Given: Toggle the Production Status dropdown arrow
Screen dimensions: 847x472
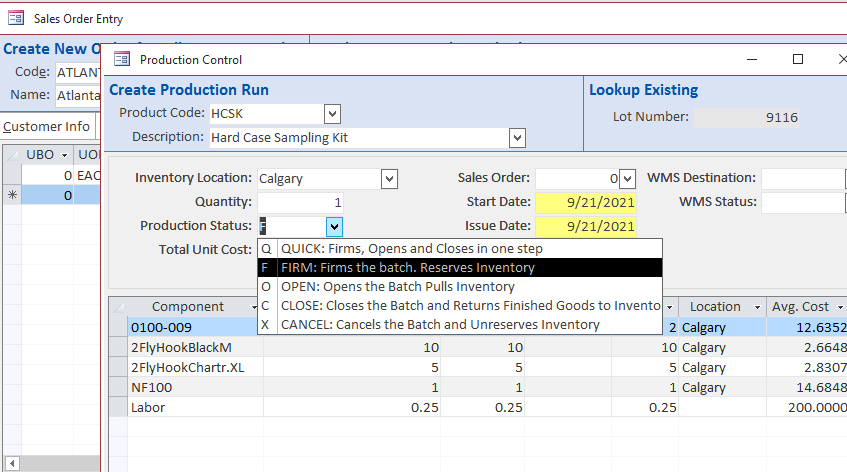Looking at the screenshot, I should click(334, 226).
